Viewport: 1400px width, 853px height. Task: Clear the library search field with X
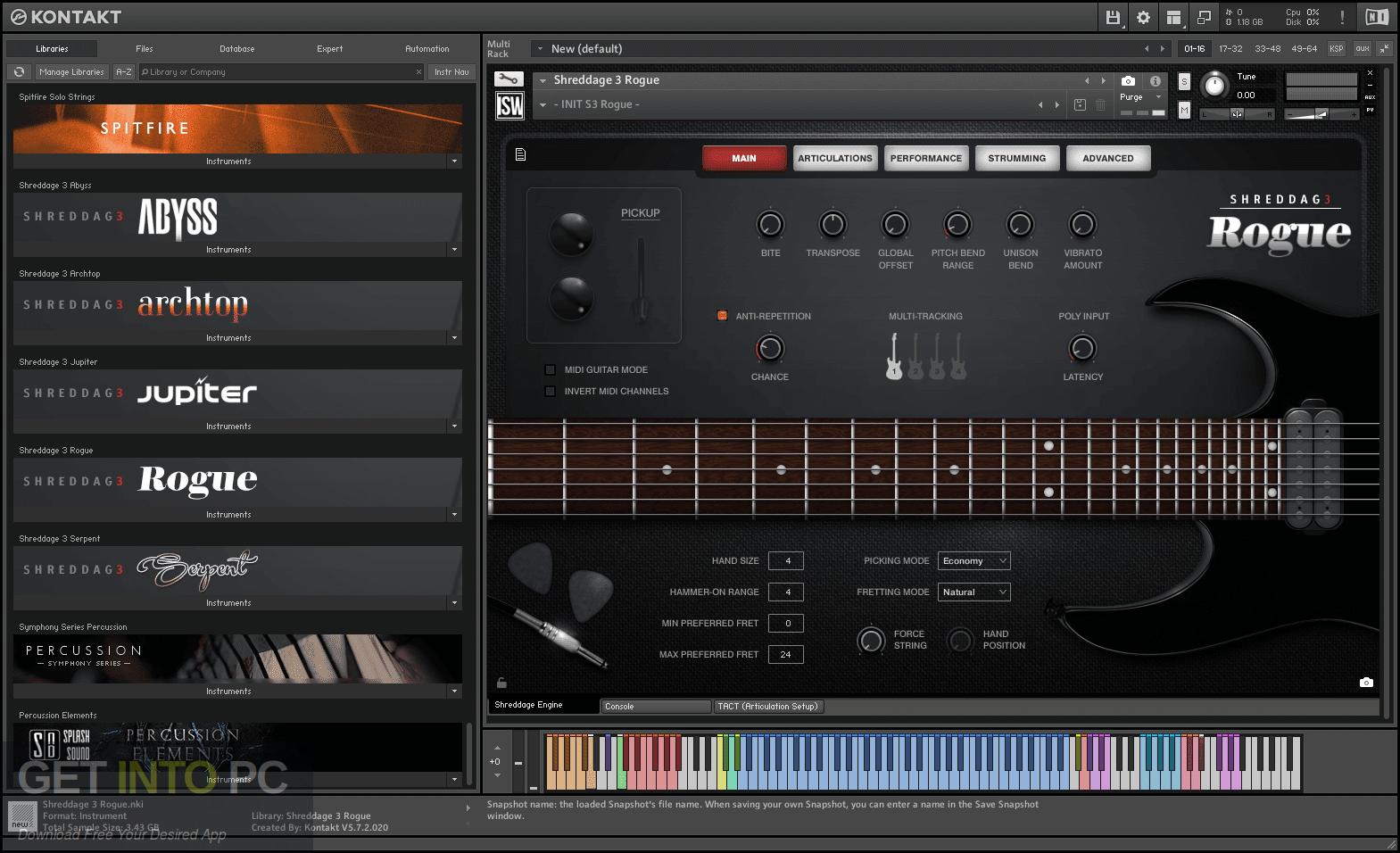point(418,72)
